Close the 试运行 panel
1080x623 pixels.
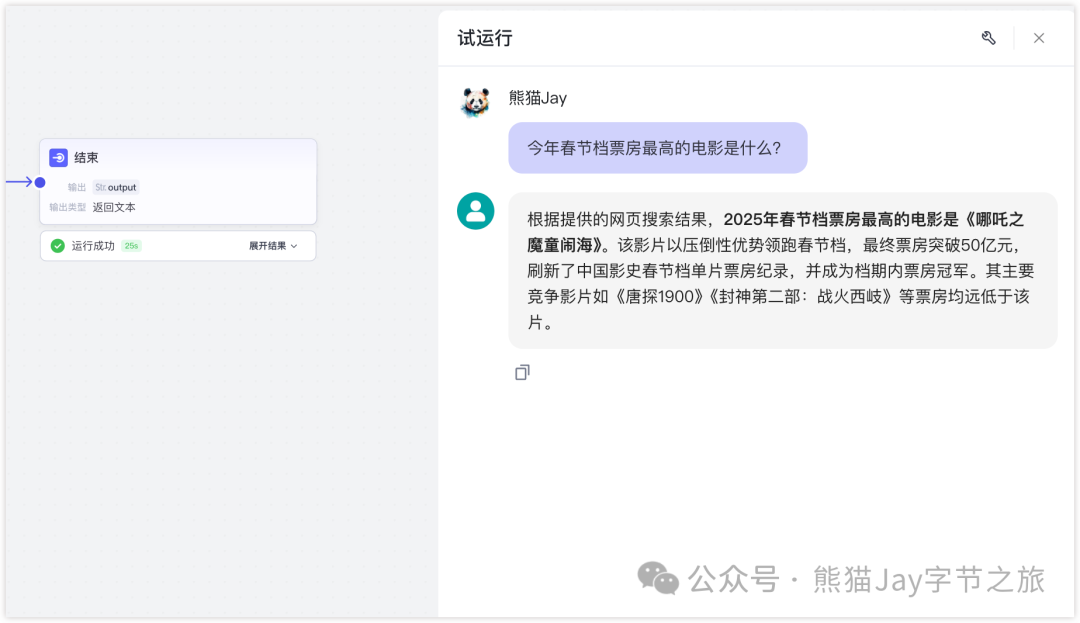[x=1039, y=38]
